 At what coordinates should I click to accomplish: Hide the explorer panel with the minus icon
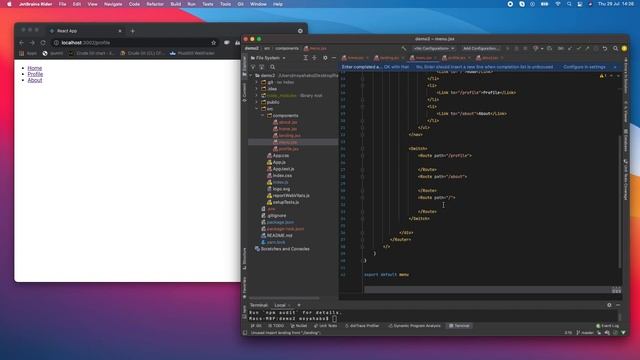click(334, 58)
